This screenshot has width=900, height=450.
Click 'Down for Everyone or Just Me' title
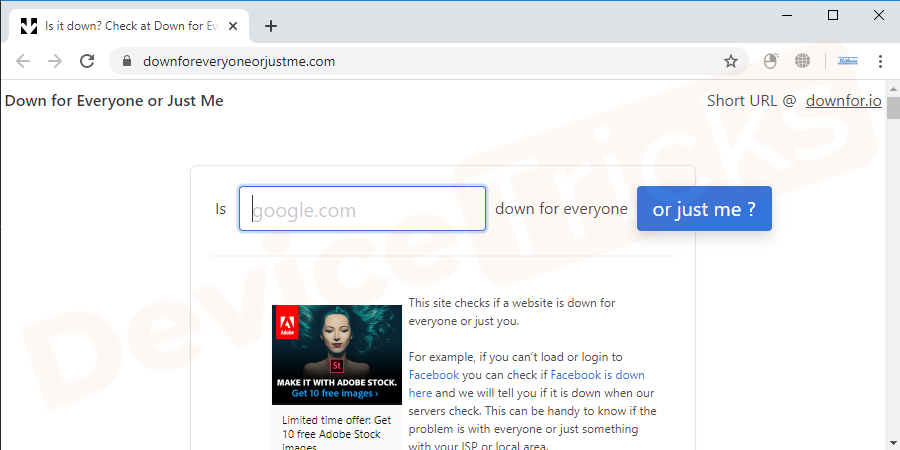click(114, 101)
